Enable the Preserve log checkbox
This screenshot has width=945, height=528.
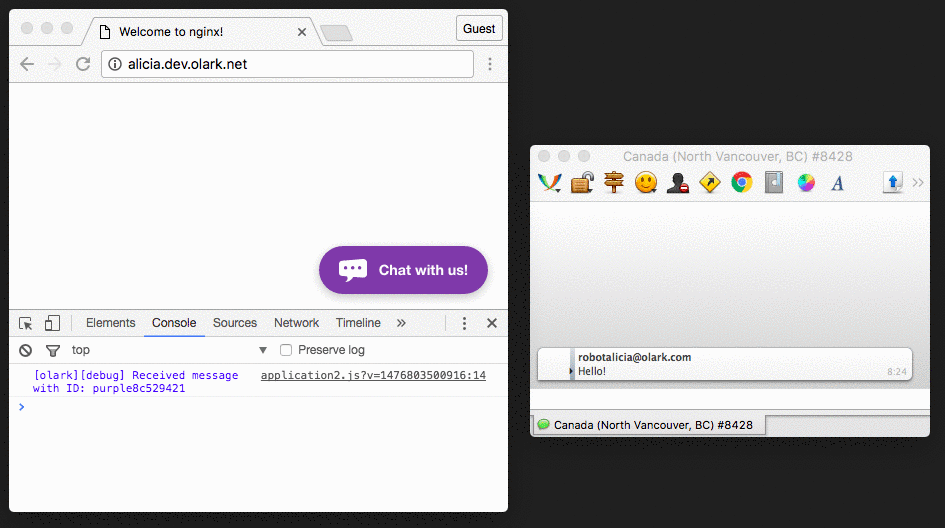286,350
